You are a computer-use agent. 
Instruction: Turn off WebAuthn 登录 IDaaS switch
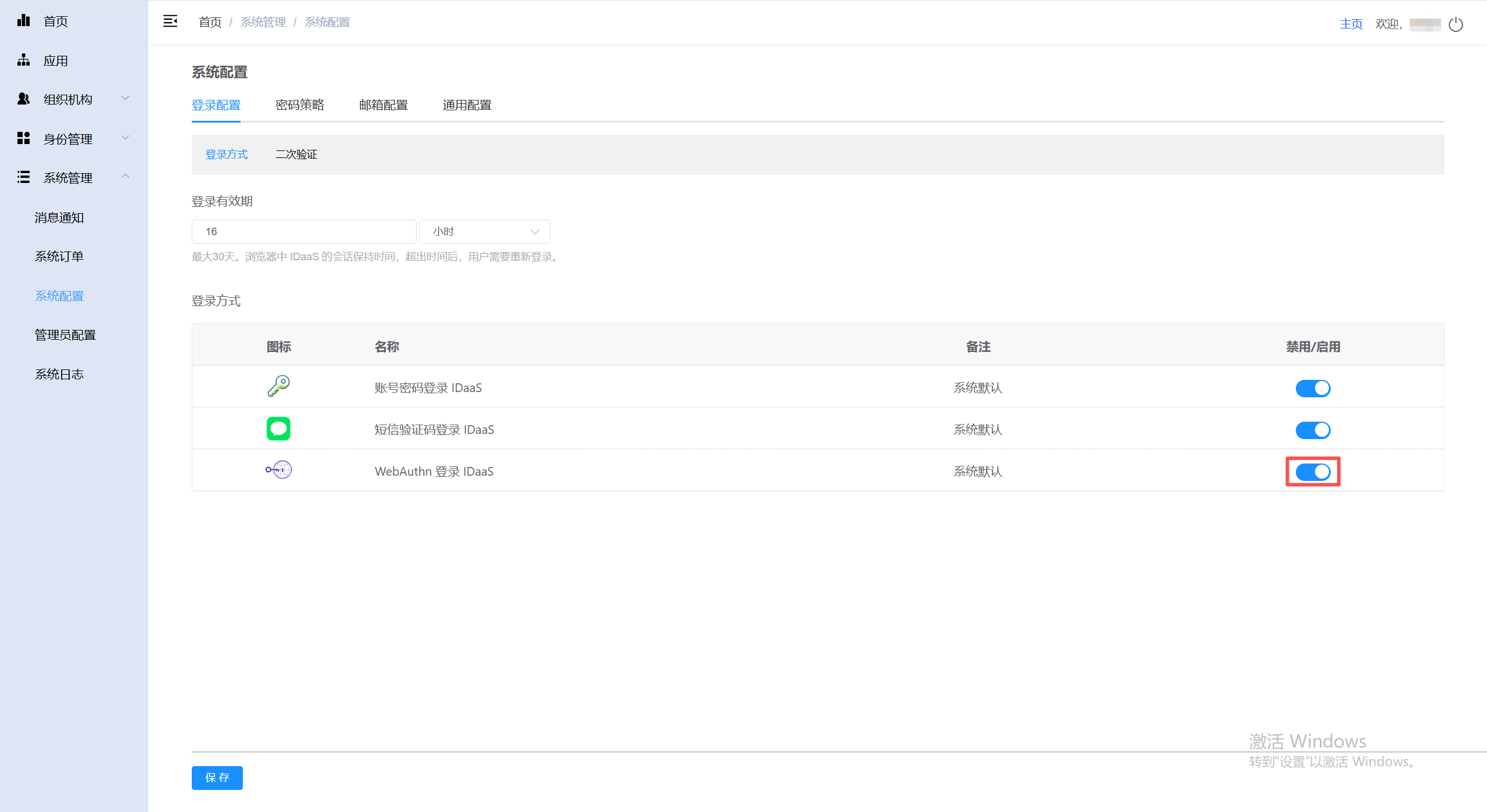tap(1312, 472)
